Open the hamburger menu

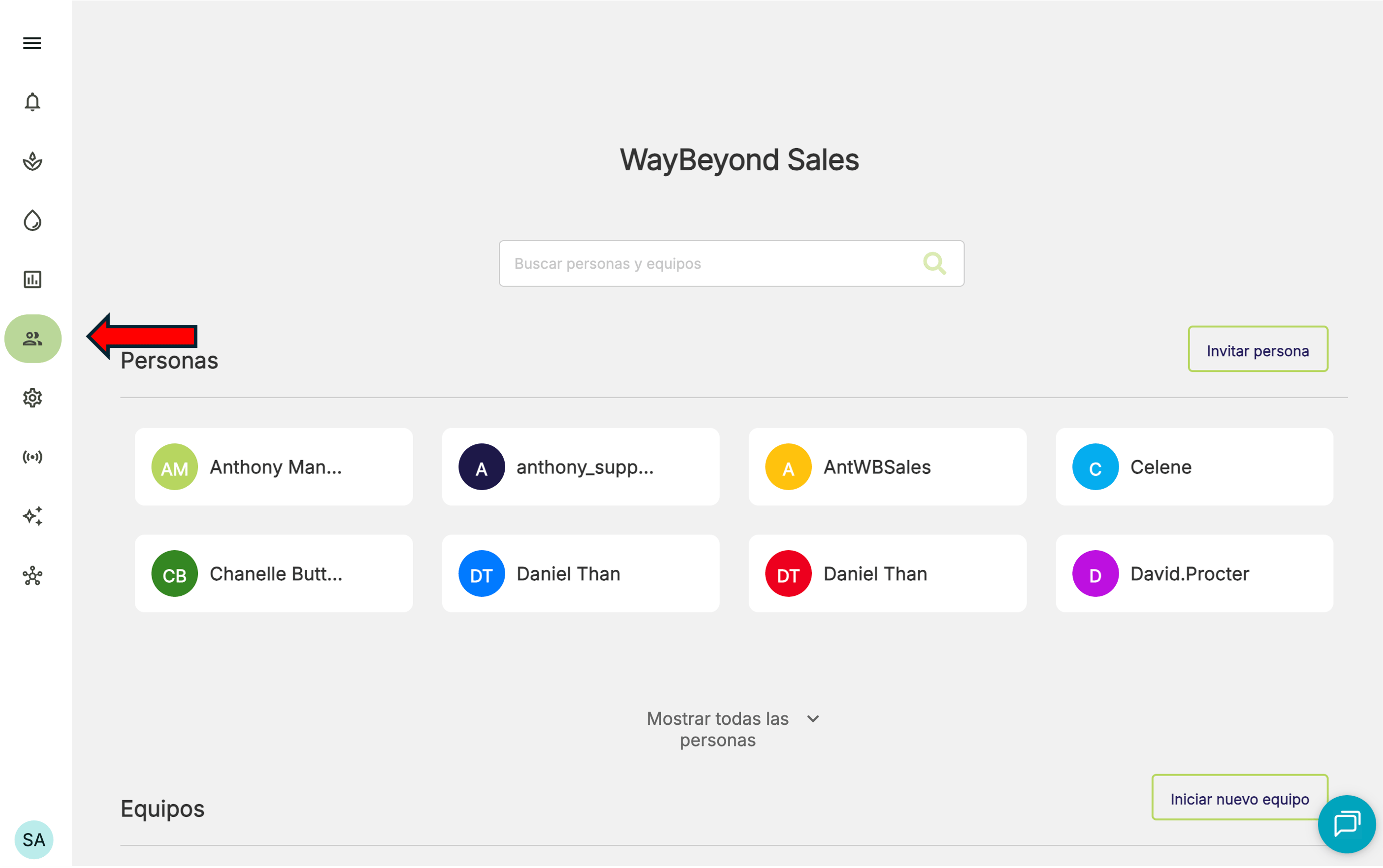point(32,43)
